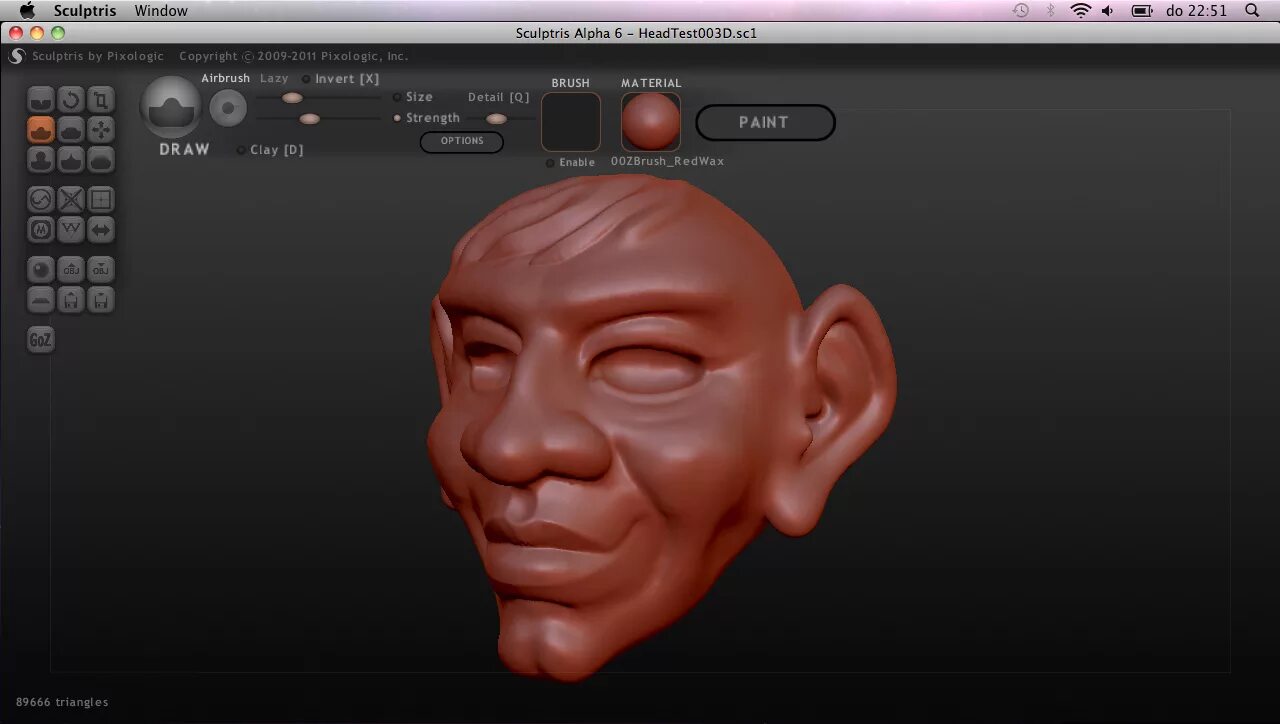
Task: Select the Pinch tool
Action: pyautogui.click(x=71, y=159)
